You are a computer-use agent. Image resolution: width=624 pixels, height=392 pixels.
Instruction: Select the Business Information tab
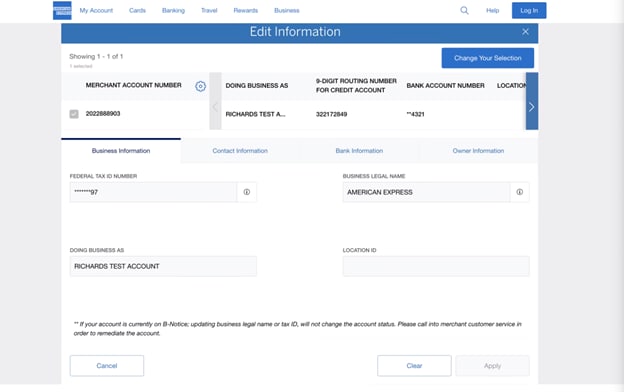121,151
